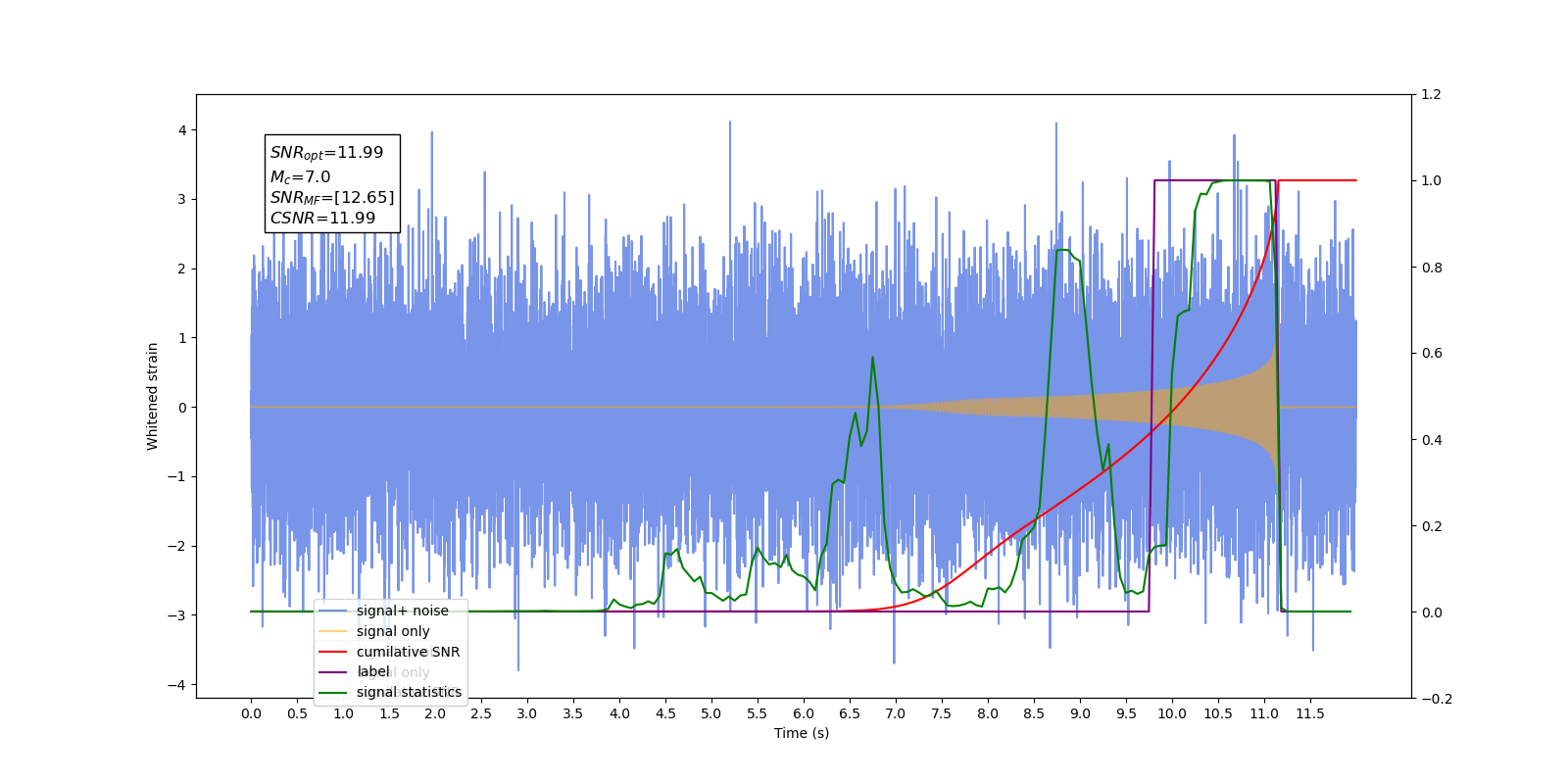The width and height of the screenshot is (1568, 784).
Task: Click the SNRopt=11.99 annotation text
Action: (326, 153)
